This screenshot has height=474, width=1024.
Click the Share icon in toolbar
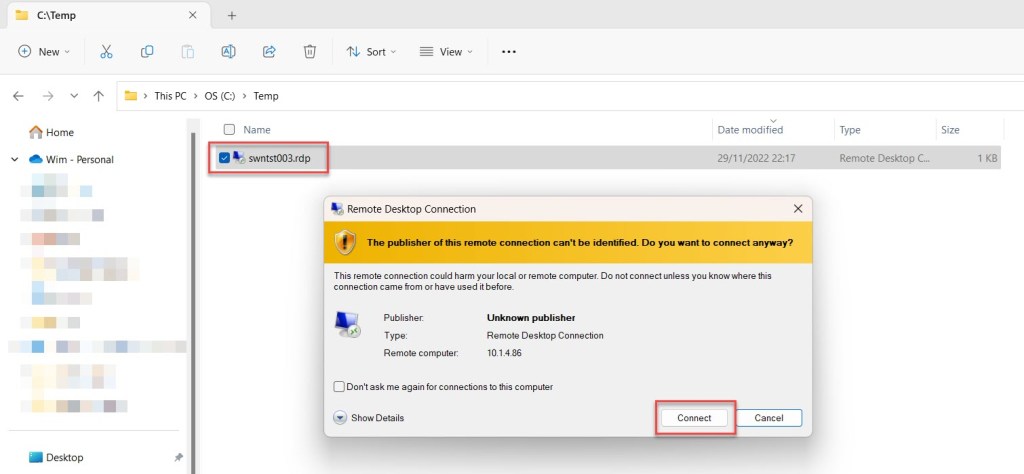pos(269,52)
